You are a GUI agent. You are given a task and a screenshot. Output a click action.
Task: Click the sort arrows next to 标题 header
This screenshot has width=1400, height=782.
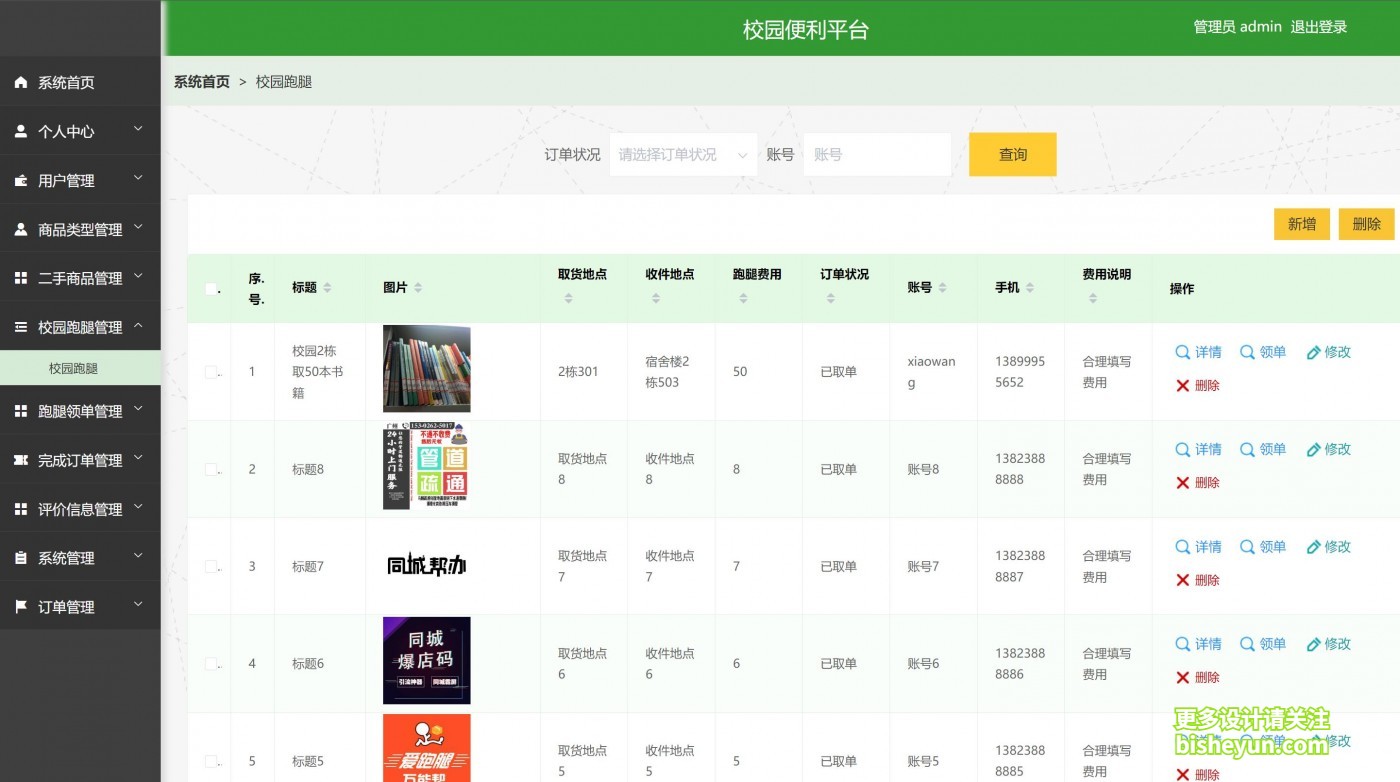(327, 288)
